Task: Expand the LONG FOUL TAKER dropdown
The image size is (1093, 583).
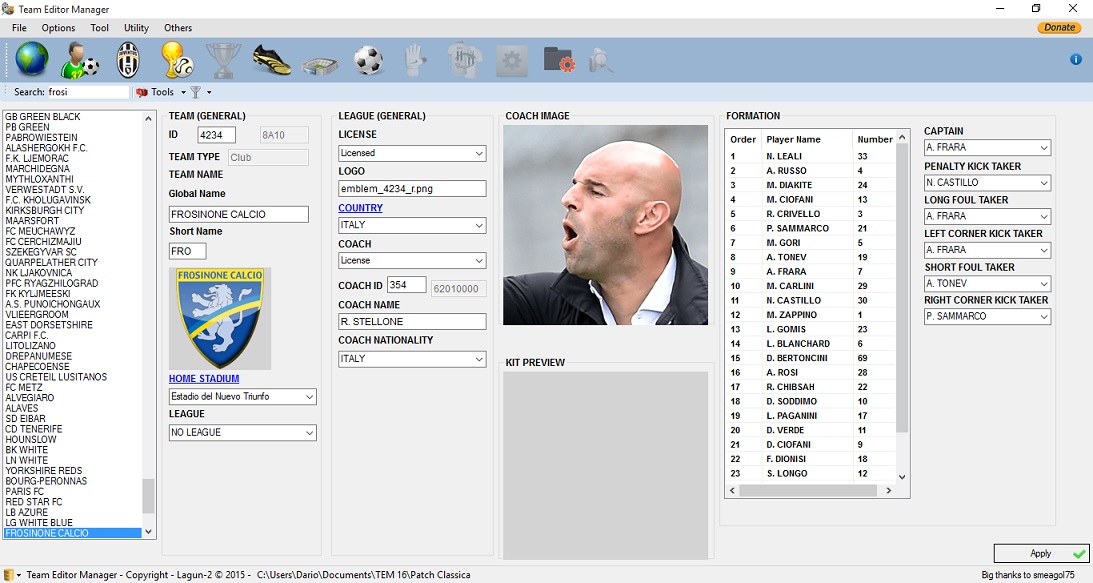Action: (987, 216)
